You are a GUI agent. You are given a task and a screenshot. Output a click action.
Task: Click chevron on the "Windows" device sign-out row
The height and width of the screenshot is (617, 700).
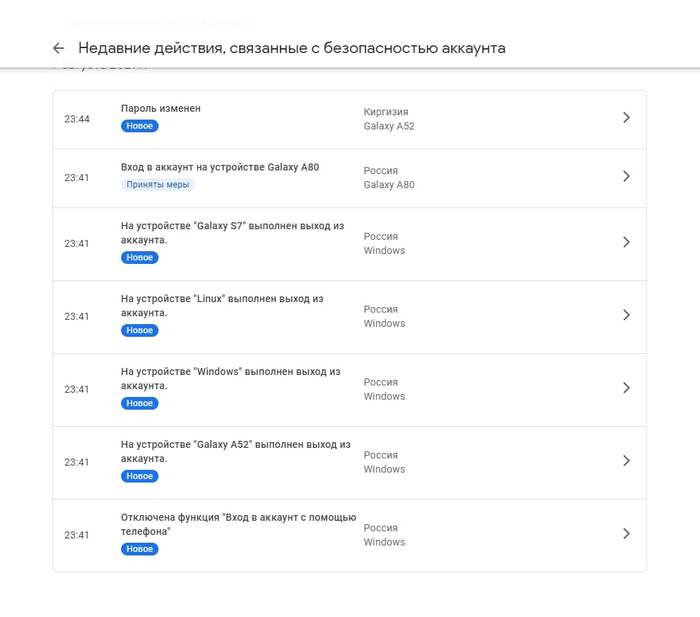[x=626, y=388]
